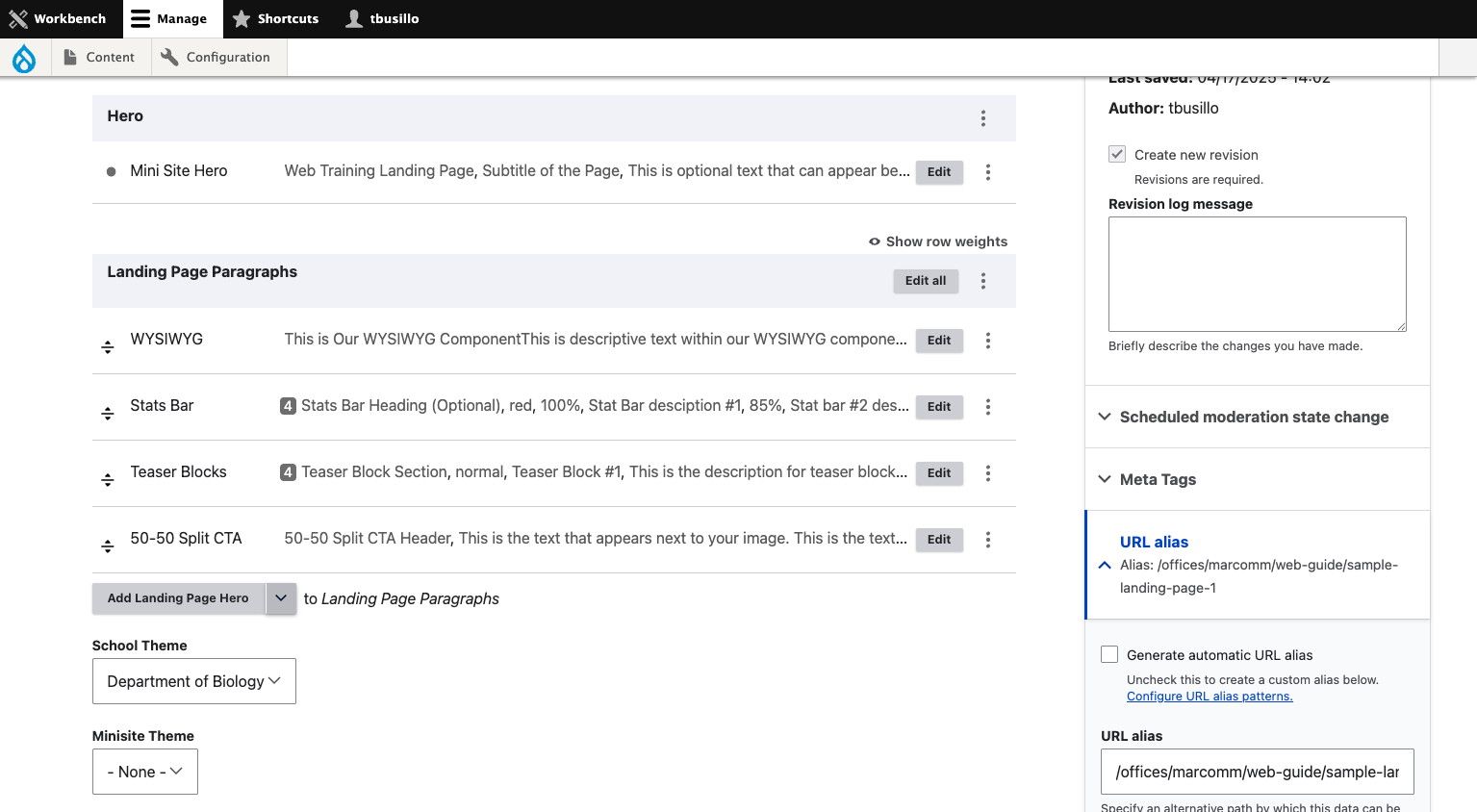Expand the Meta Tags section
Screen dimensions: 1477x812
click(x=1258, y=479)
